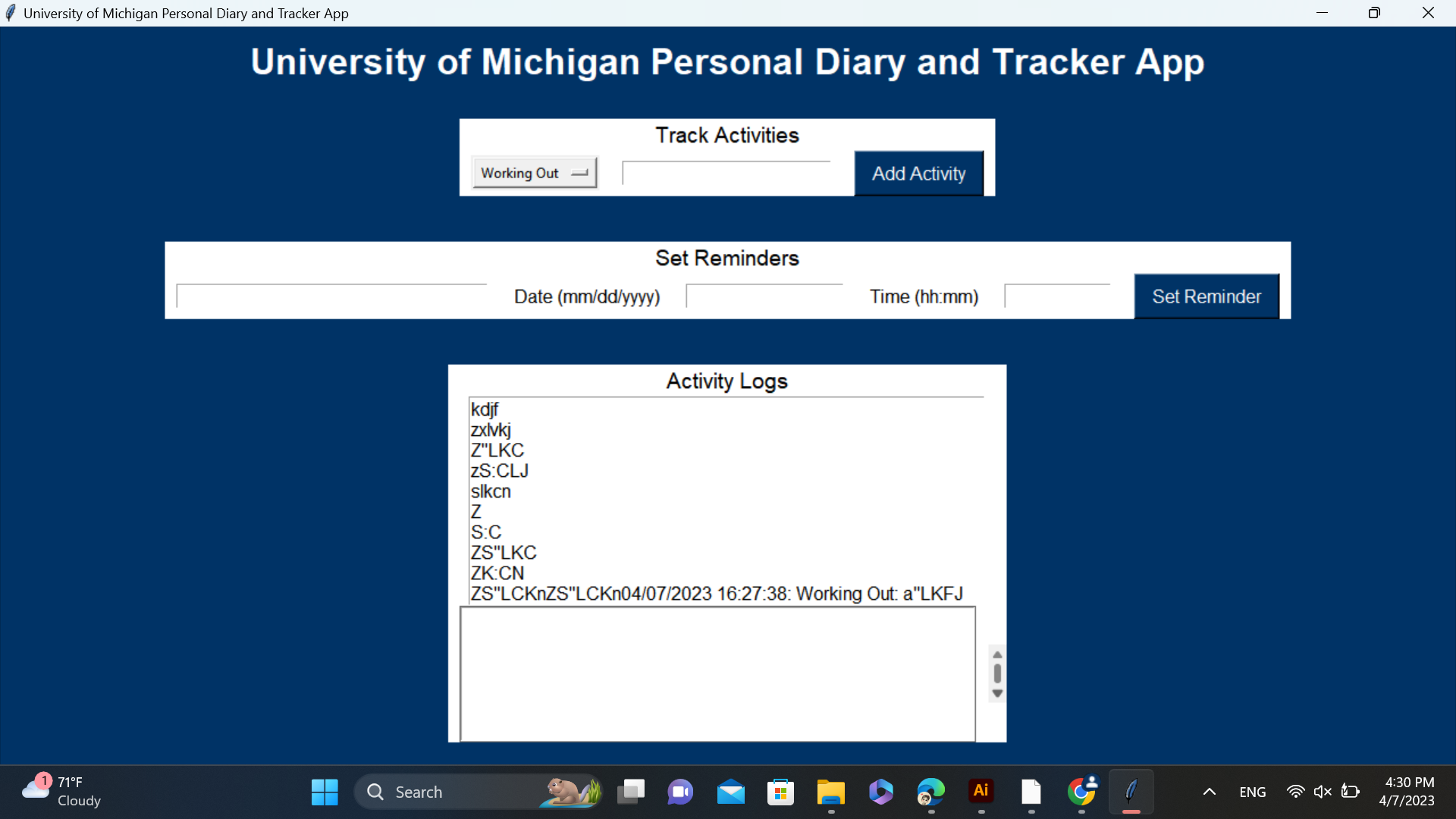Click the Activity Logs scrollbar down arrow
1456x819 pixels.
click(997, 693)
